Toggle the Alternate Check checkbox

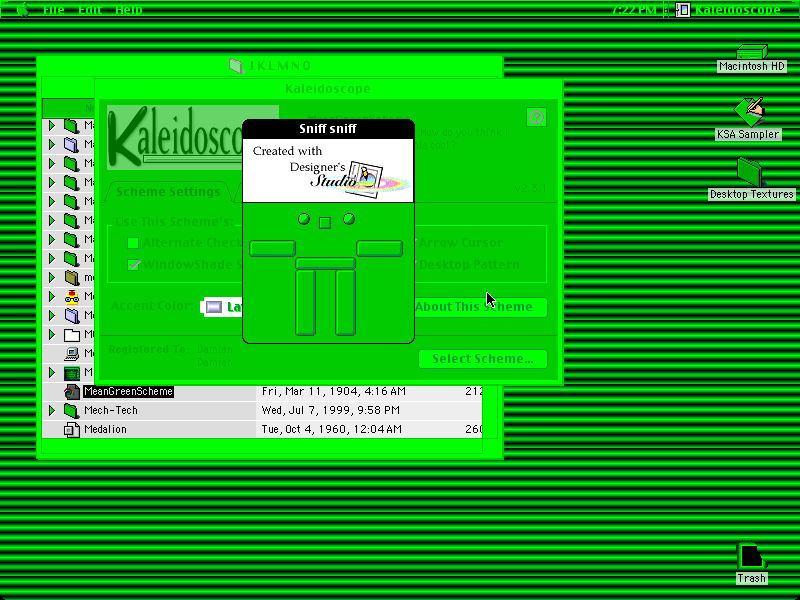click(x=133, y=243)
